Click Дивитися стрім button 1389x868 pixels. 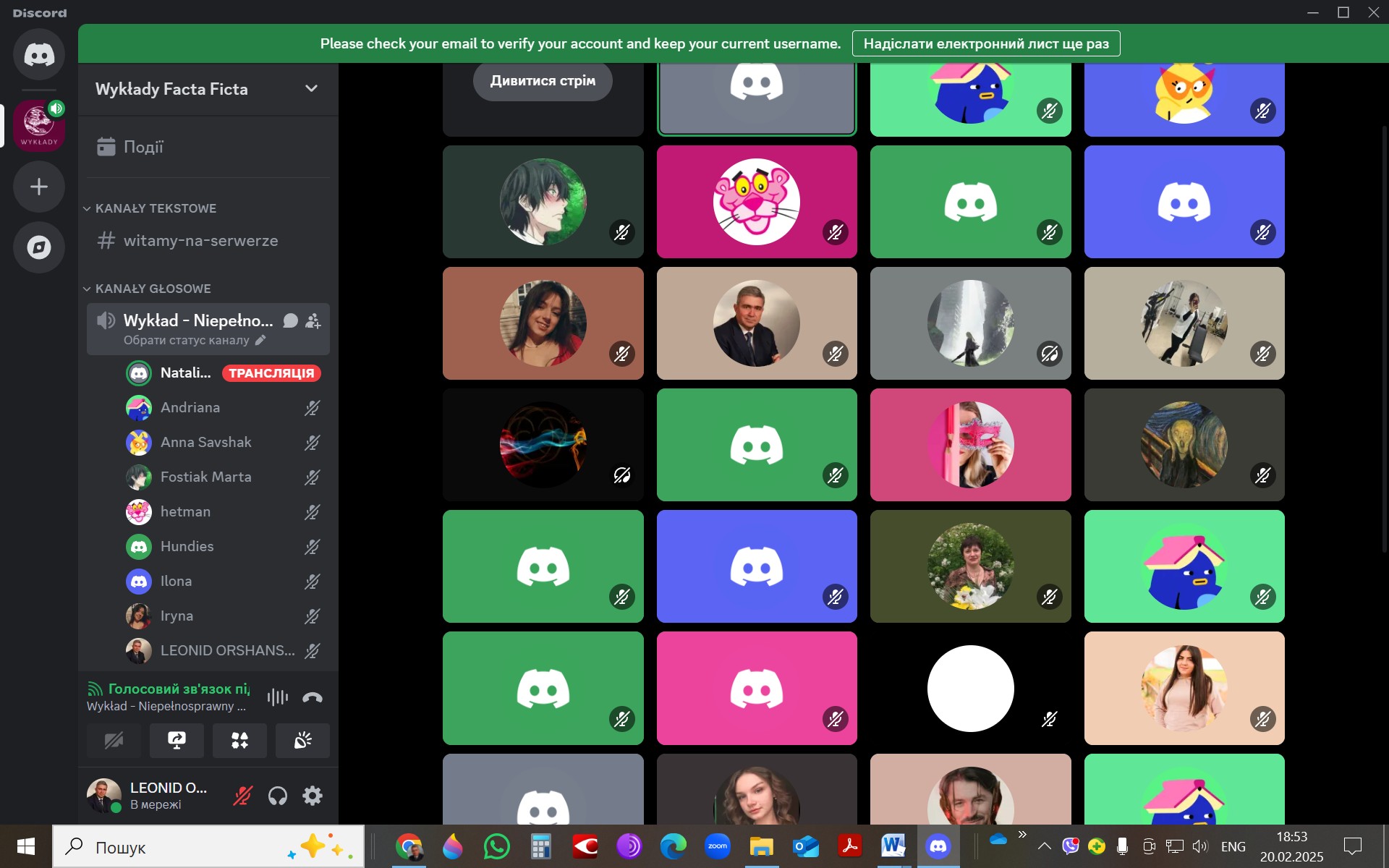[x=543, y=81]
